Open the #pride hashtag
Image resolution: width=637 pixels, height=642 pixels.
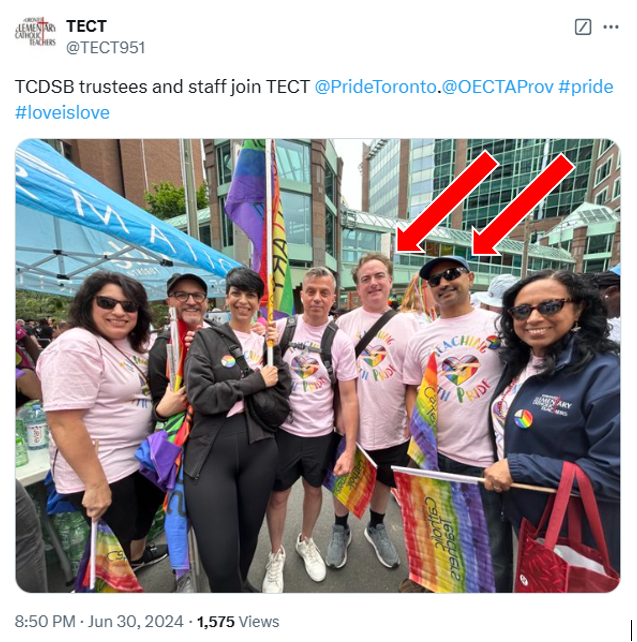pyautogui.click(x=586, y=87)
